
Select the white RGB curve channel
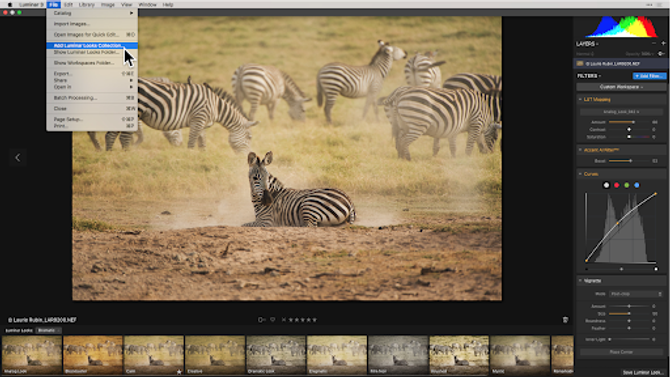click(x=606, y=185)
